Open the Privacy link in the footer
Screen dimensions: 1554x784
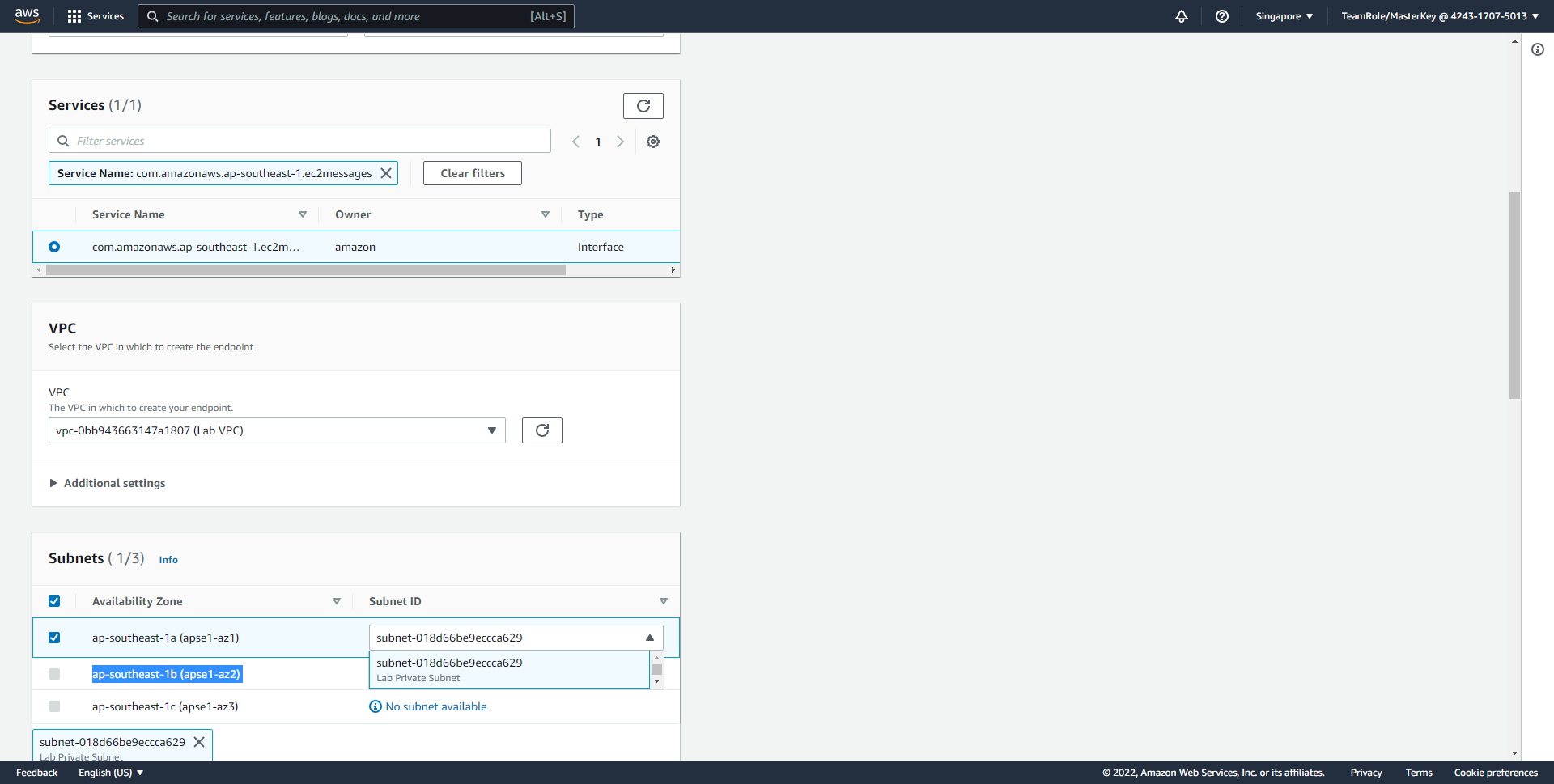(1365, 773)
